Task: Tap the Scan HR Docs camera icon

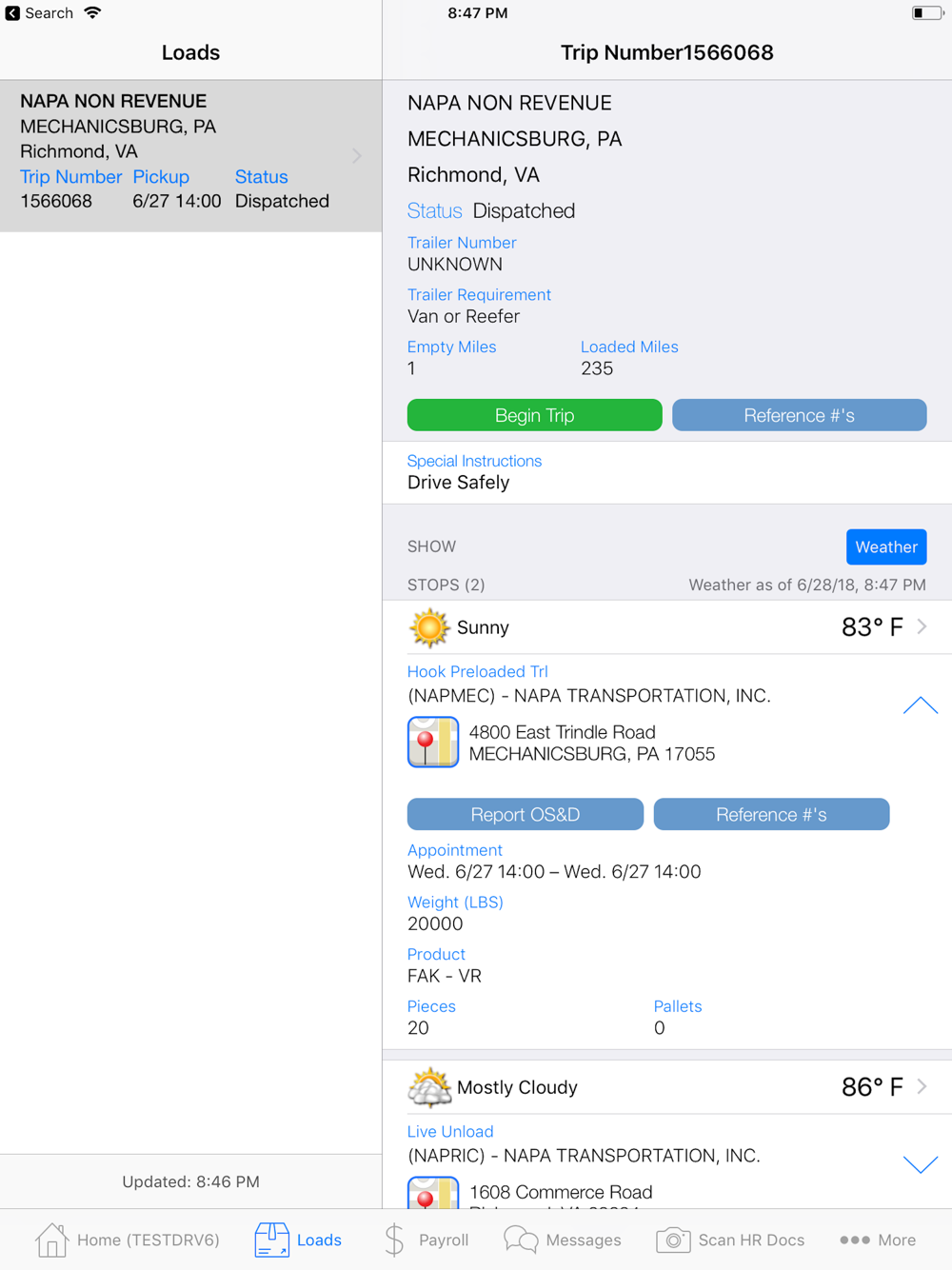Action: [x=673, y=1240]
